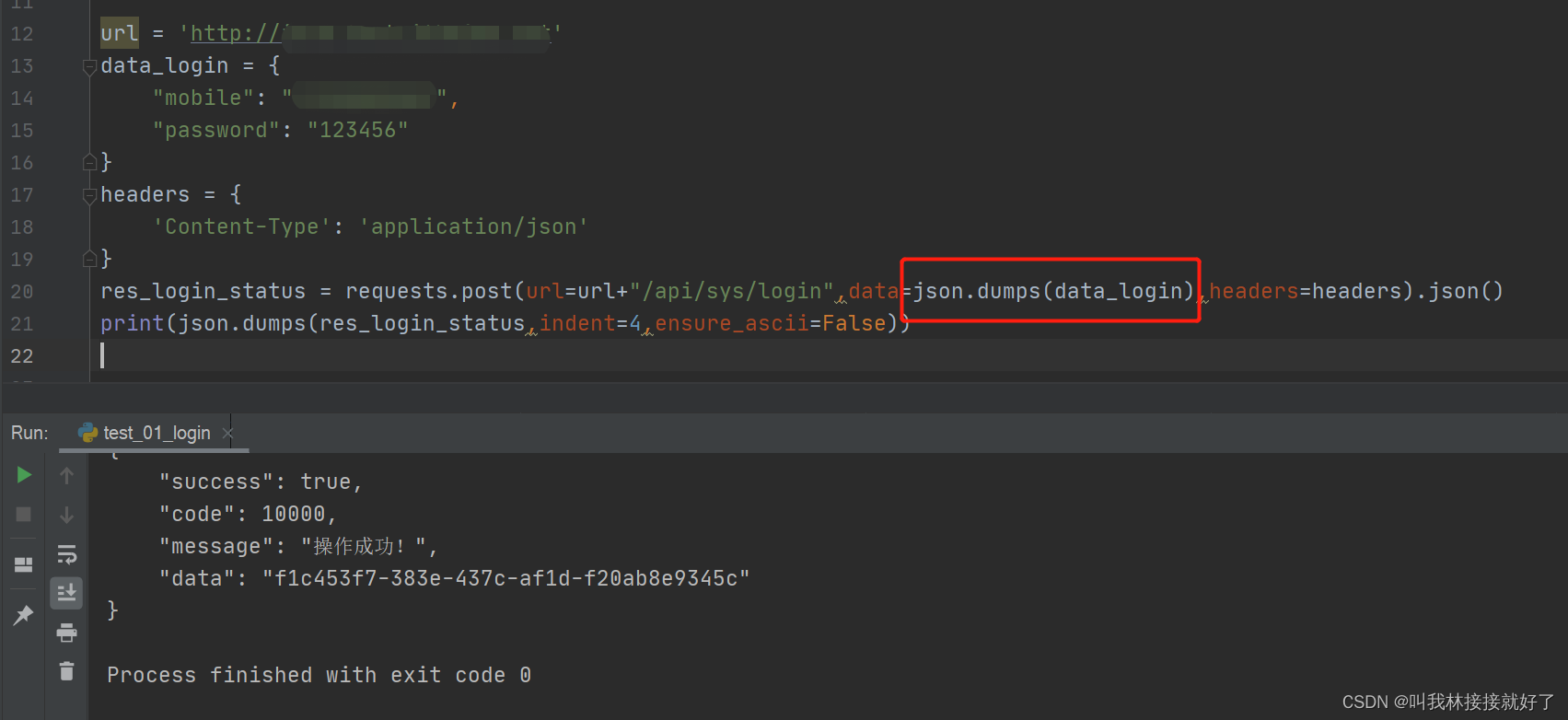Click Python icon on test_01_login tab
The image size is (1568, 720).
coord(88,433)
